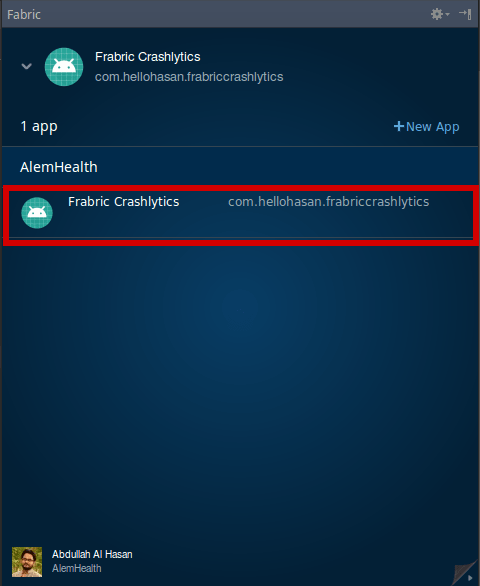This screenshot has width=480, height=586.
Task: Click the Abdullah Al Hasan account name
Action: click(92, 554)
